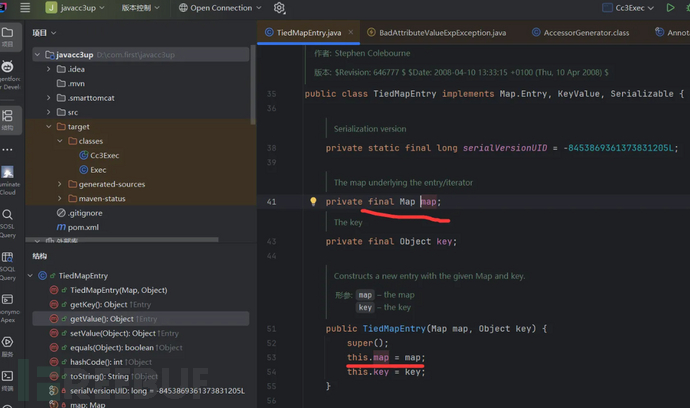Click the settings gear icon in toolbar
Image resolution: width=690 pixels, height=408 pixels.
click(x=279, y=8)
